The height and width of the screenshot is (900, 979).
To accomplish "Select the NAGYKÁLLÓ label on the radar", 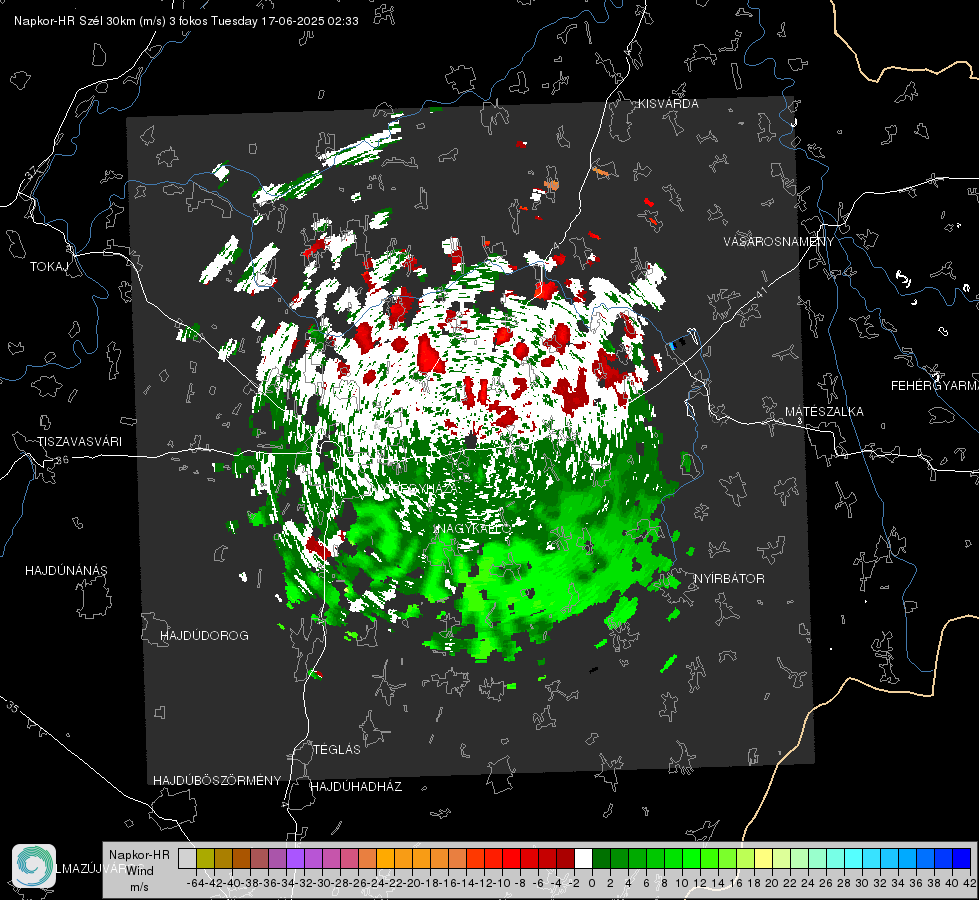I will click(475, 529).
